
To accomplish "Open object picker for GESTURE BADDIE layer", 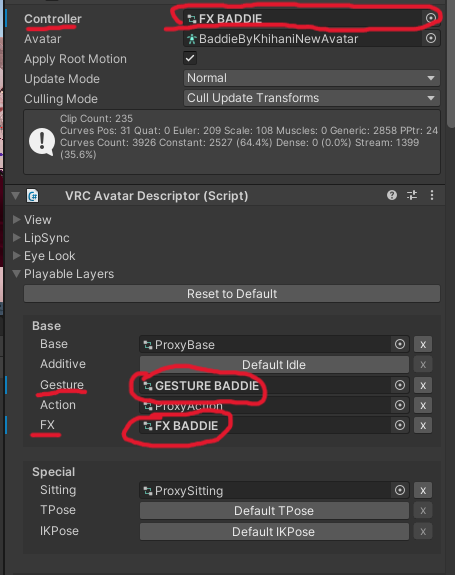I will 400,385.
